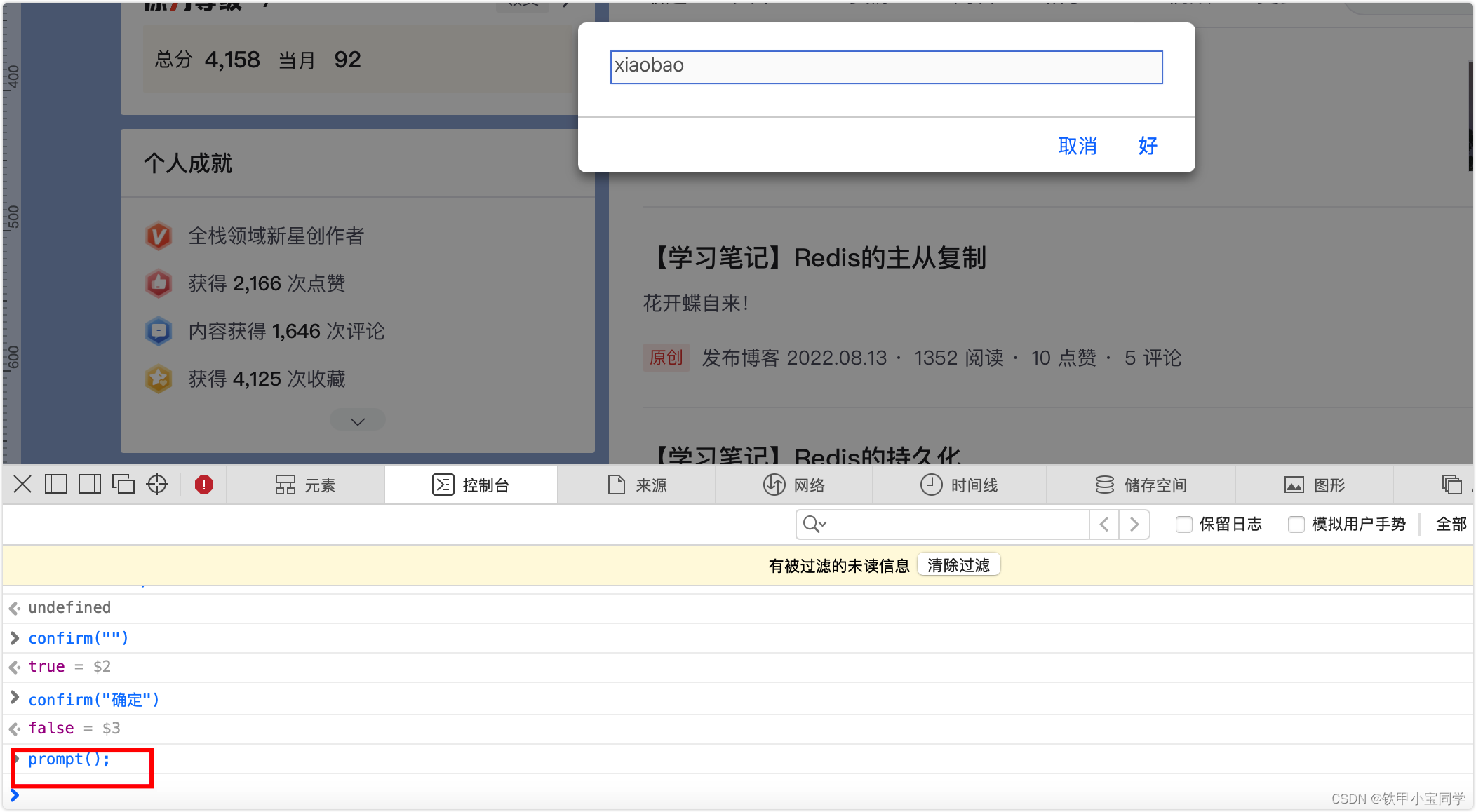Open the filter search options magnifier dropdown
The height and width of the screenshot is (812, 1476).
(814, 524)
